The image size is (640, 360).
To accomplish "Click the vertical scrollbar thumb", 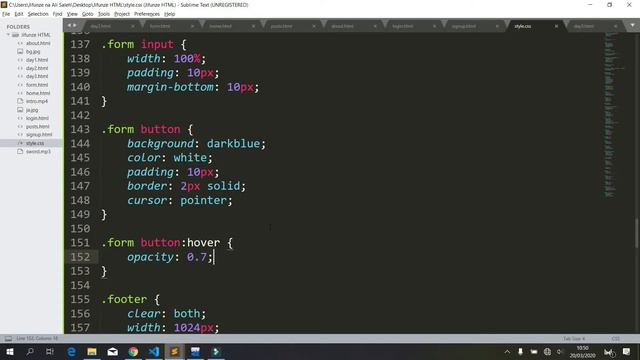I will (x=637, y=233).
